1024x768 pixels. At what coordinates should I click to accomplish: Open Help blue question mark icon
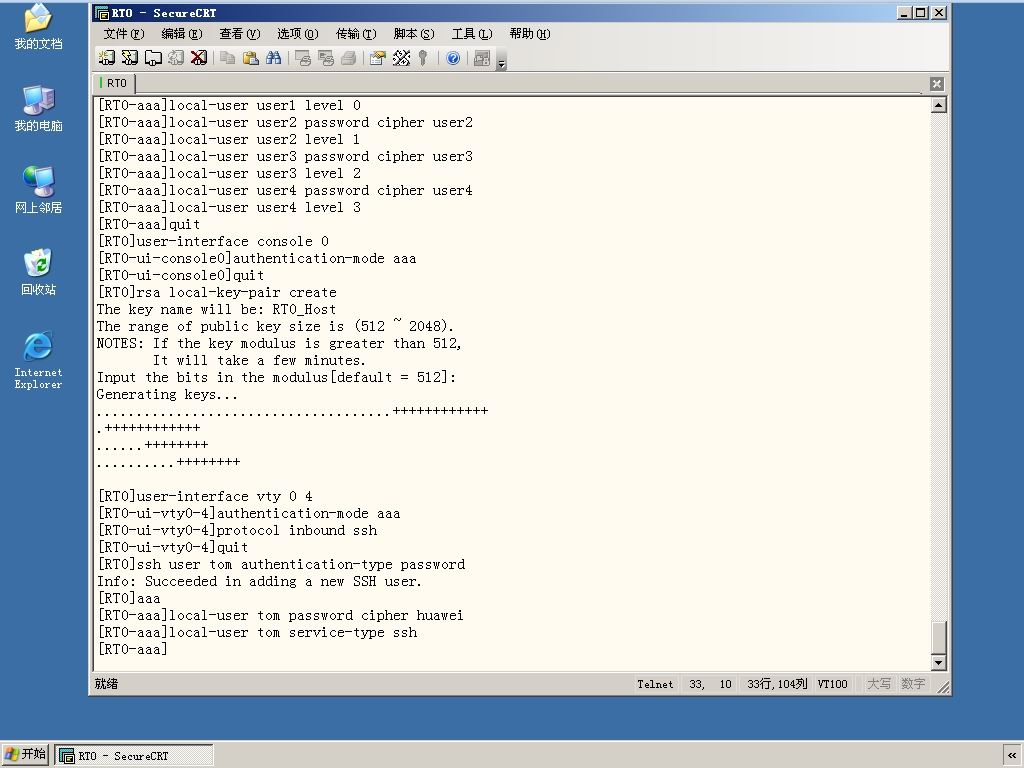click(x=453, y=58)
